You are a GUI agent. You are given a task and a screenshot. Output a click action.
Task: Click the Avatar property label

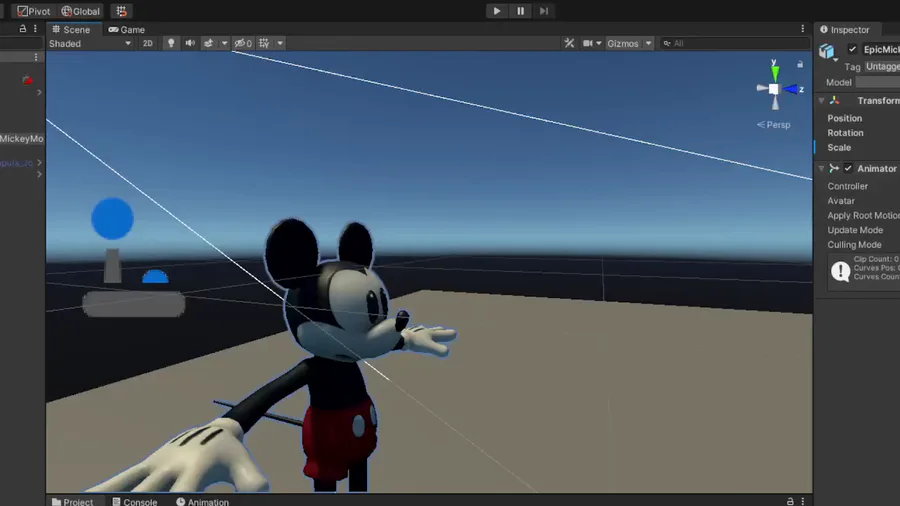[841, 201]
